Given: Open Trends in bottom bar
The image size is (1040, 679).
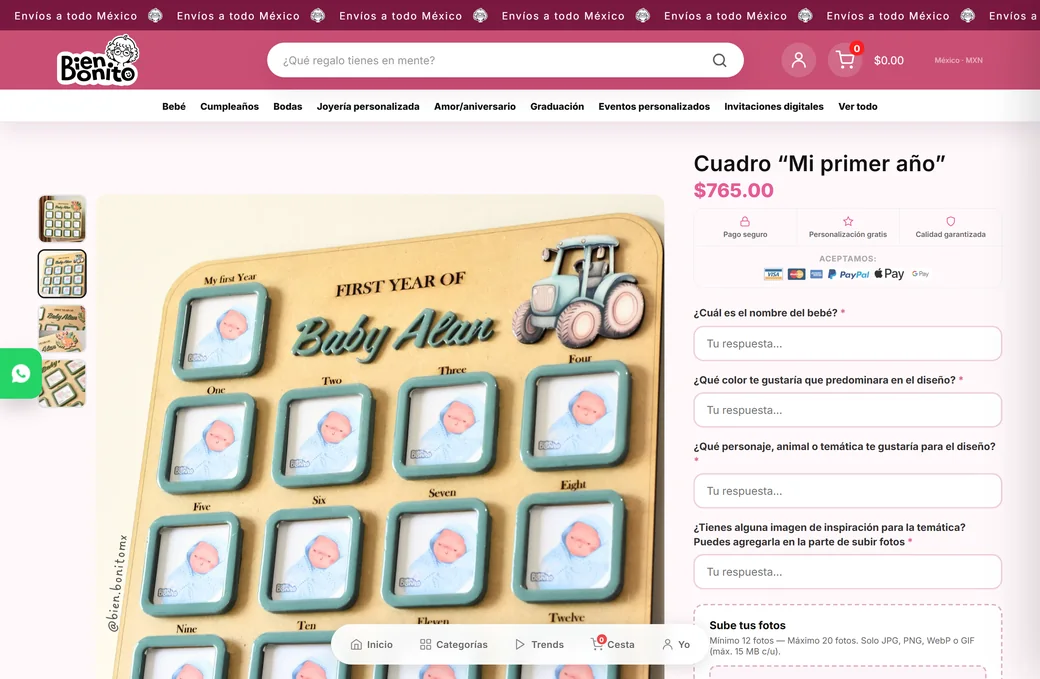Looking at the screenshot, I should 539,645.
